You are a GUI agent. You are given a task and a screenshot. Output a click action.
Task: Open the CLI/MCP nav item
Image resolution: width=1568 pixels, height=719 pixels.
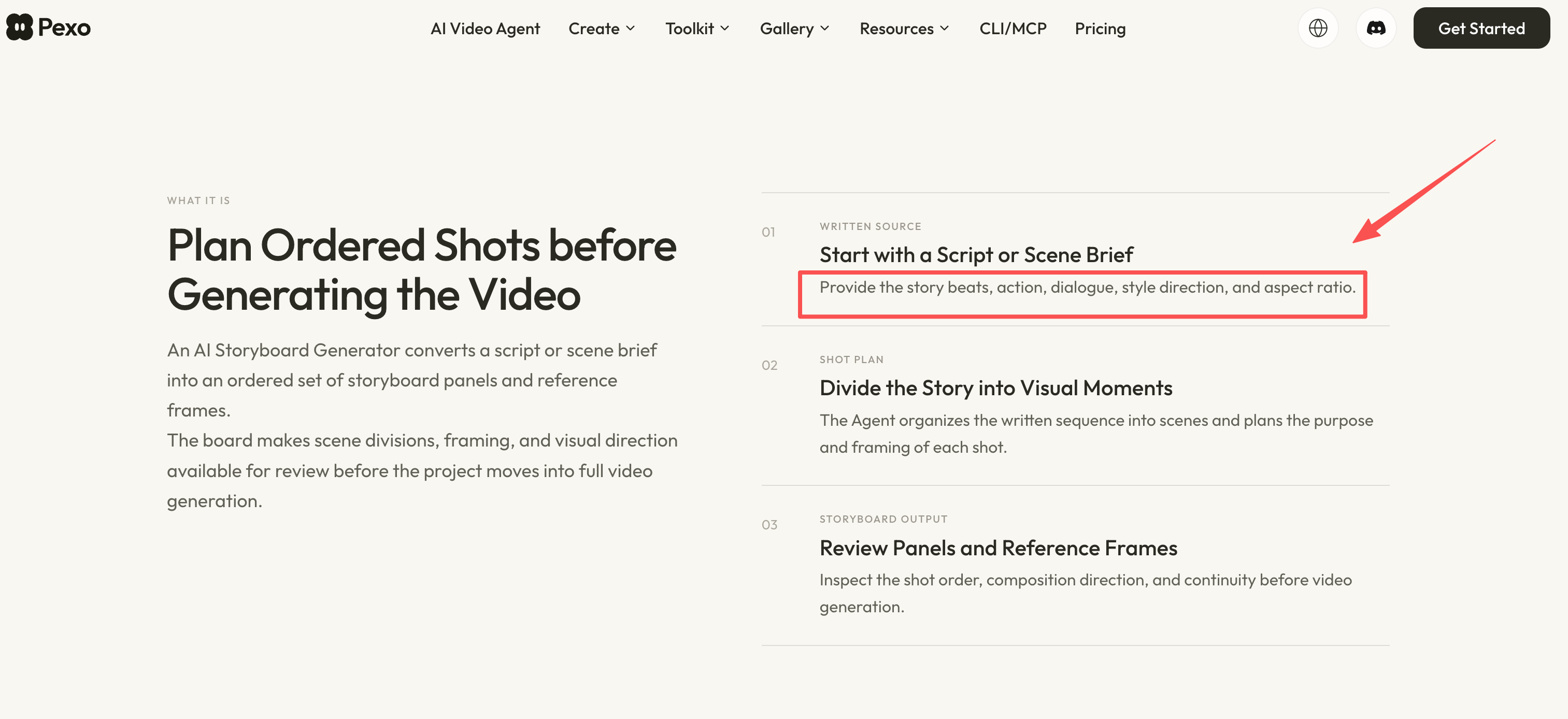pos(1013,28)
